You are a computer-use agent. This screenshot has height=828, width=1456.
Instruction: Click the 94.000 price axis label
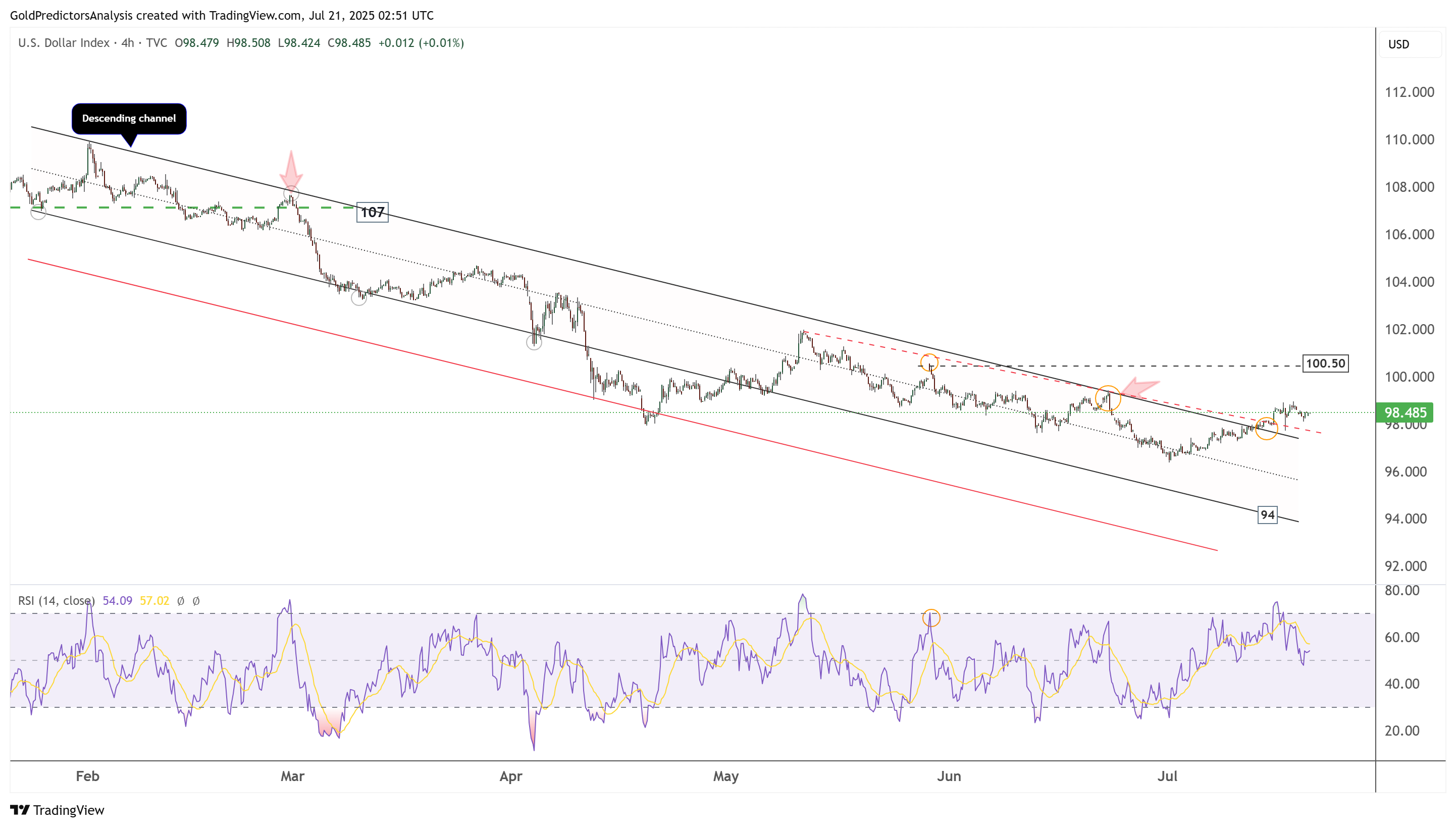[1406, 519]
